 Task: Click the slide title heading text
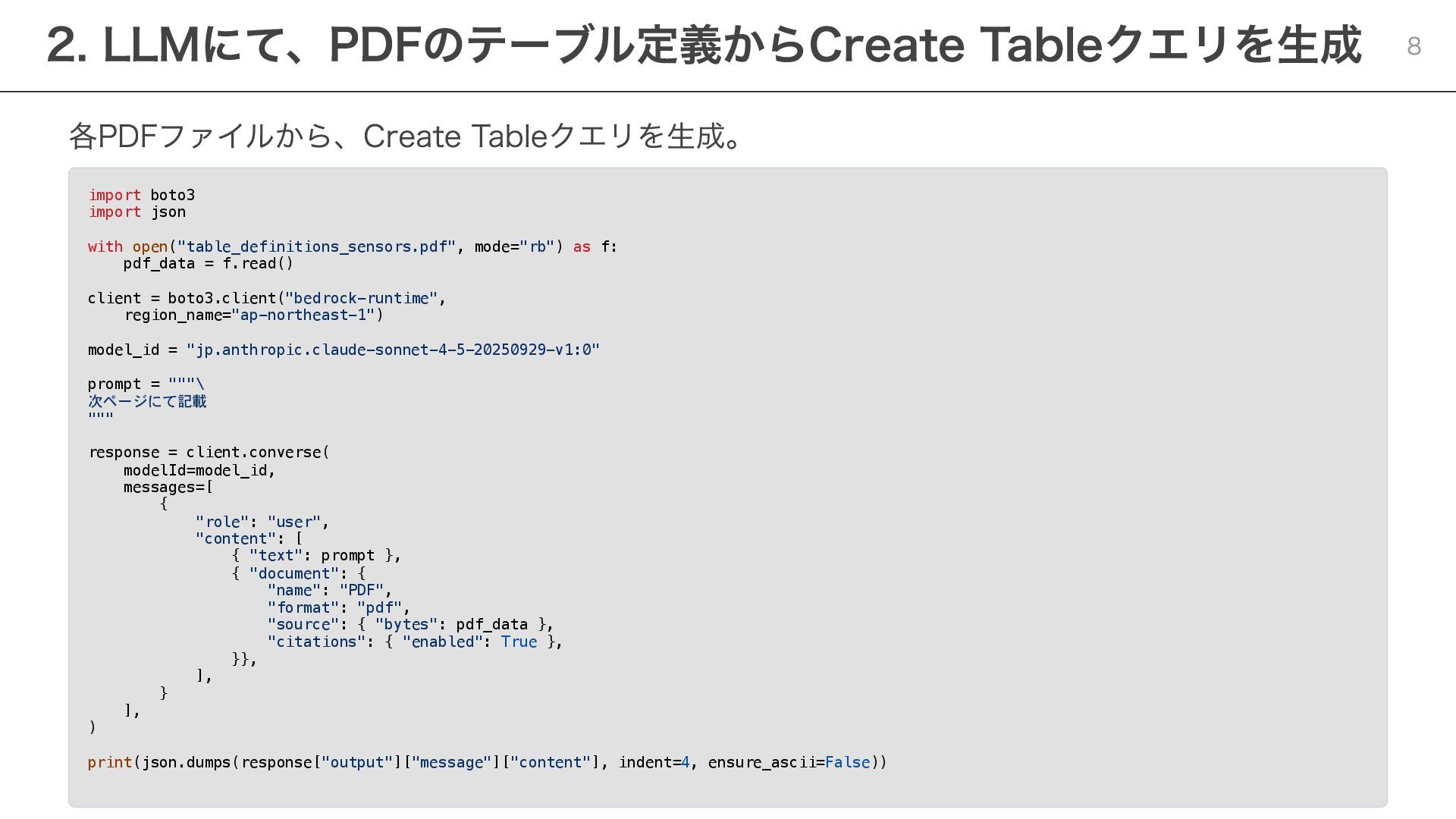click(x=704, y=45)
